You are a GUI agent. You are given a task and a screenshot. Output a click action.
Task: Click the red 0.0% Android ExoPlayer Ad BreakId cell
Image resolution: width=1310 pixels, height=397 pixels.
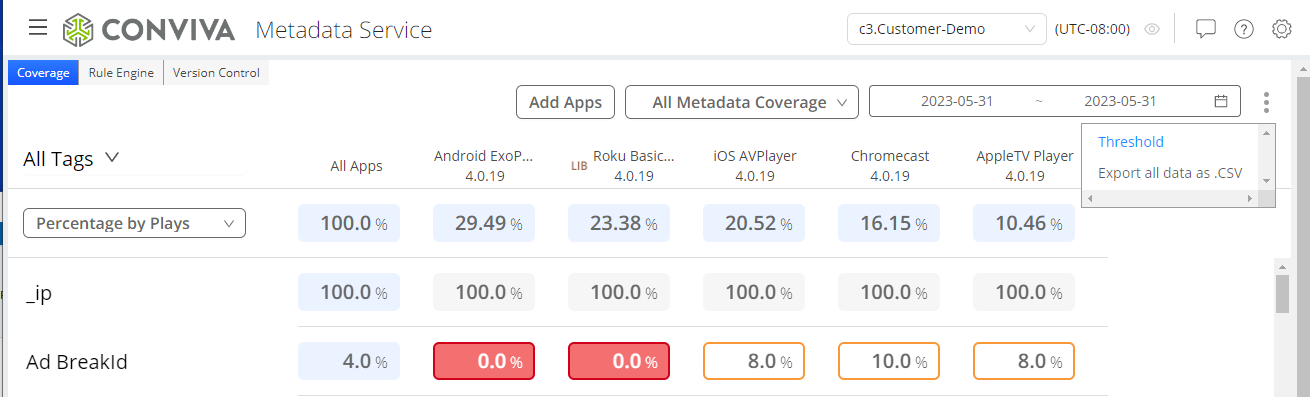(x=484, y=361)
